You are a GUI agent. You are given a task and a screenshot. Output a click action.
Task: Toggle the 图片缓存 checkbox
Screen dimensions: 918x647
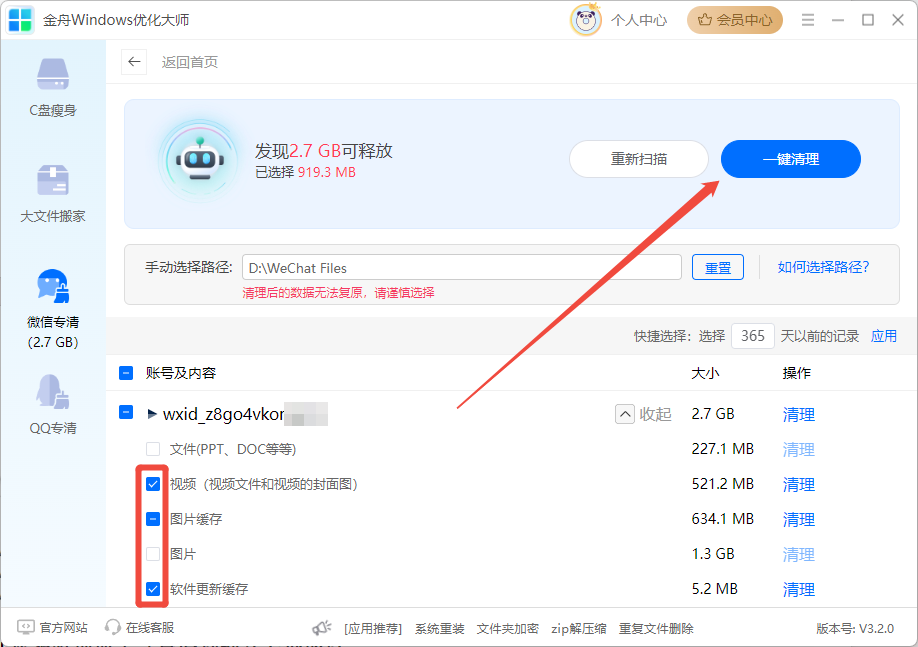tap(153, 519)
